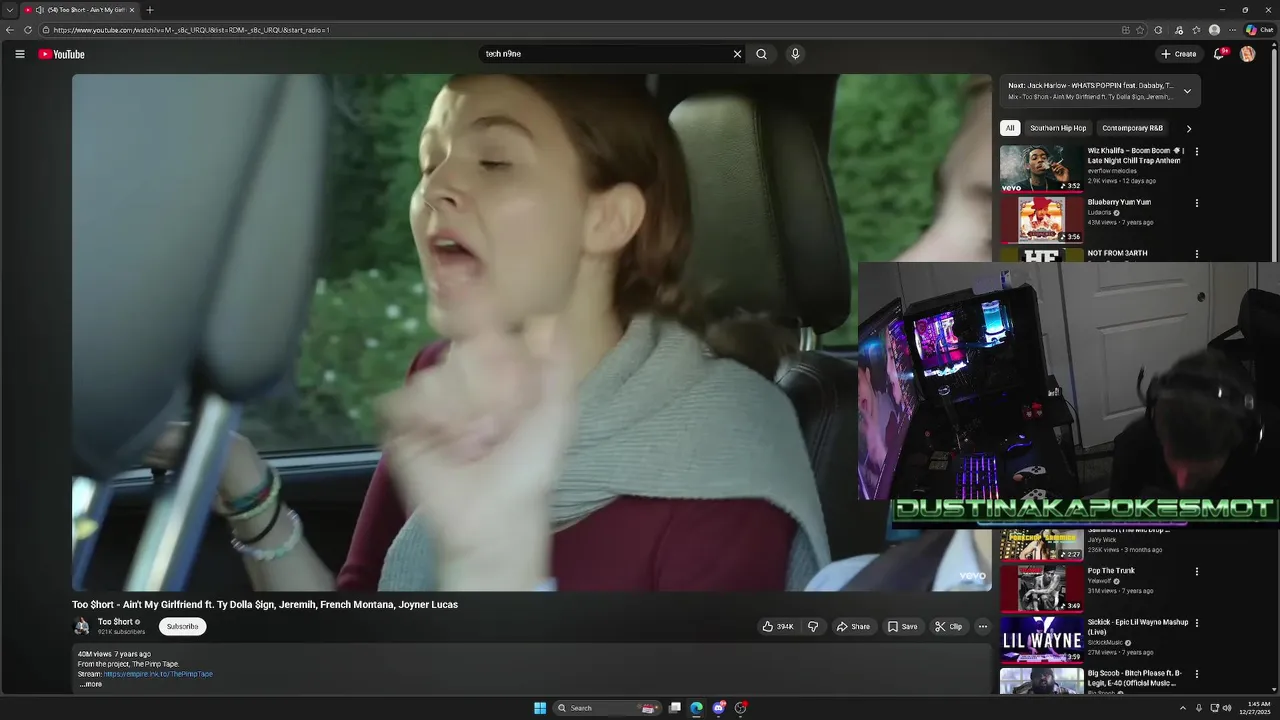Image resolution: width=1280 pixels, height=720 pixels.
Task: Open Copilot Chat in browser toolbar
Action: 1259,30
